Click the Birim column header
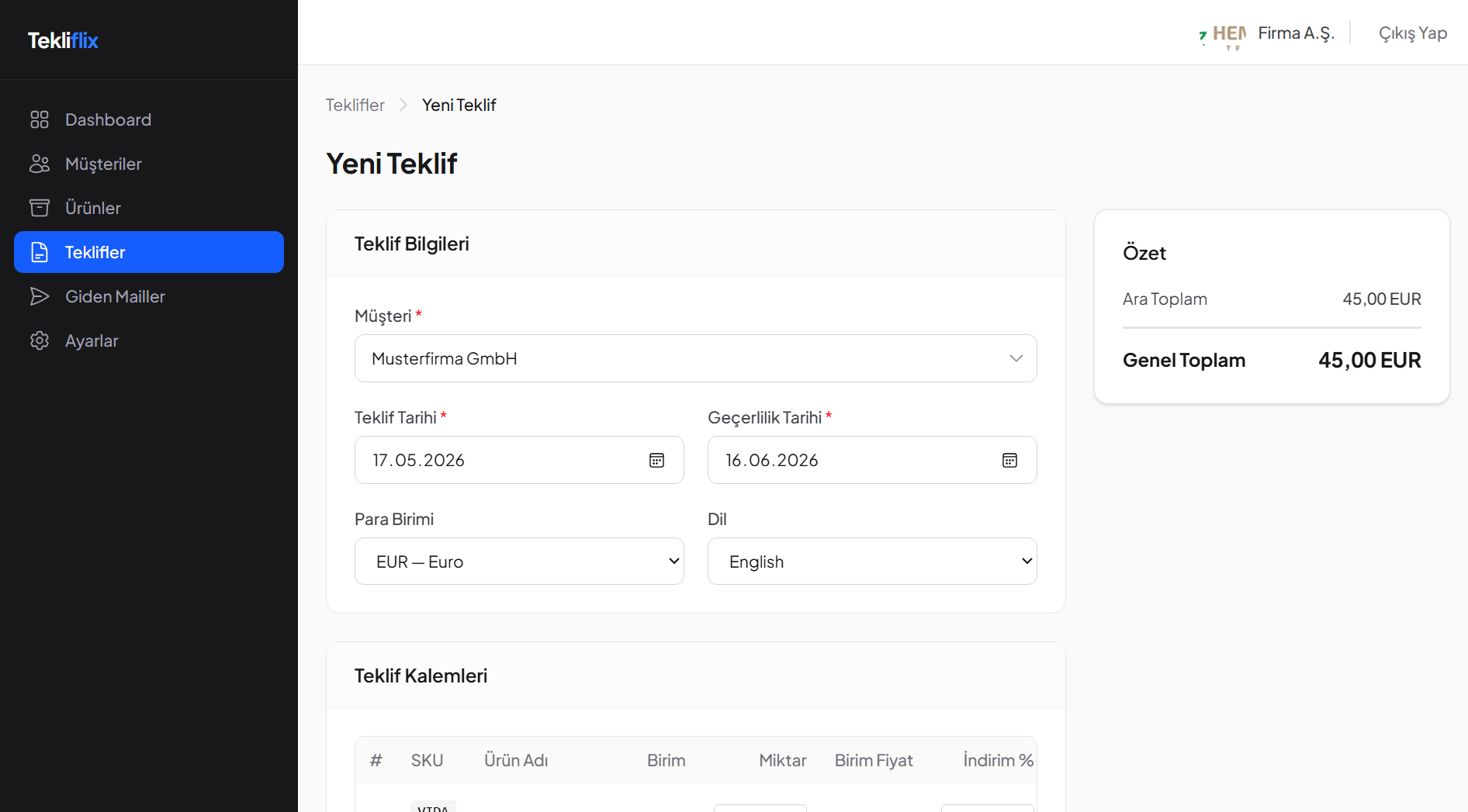1468x812 pixels. 666,760
